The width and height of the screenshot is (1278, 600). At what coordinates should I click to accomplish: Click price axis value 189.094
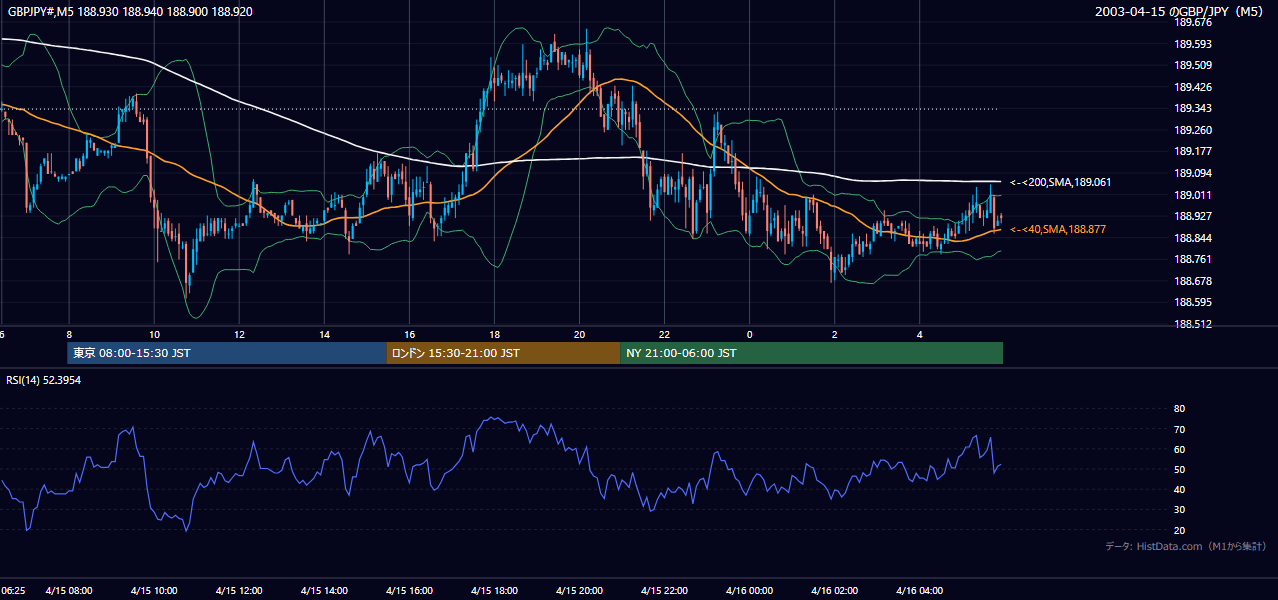point(1193,173)
